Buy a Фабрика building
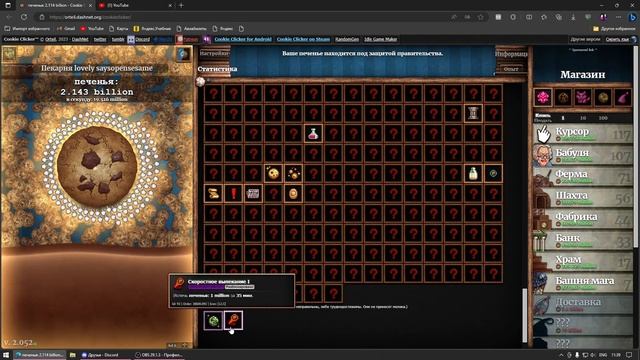 point(583,219)
